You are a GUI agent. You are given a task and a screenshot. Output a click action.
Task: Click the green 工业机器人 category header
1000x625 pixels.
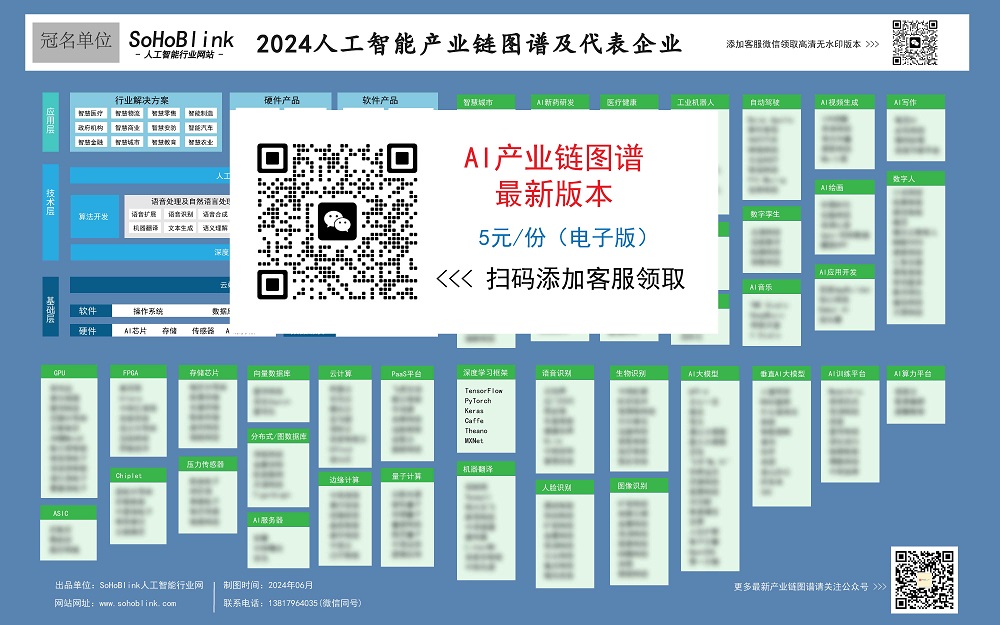tap(700, 102)
